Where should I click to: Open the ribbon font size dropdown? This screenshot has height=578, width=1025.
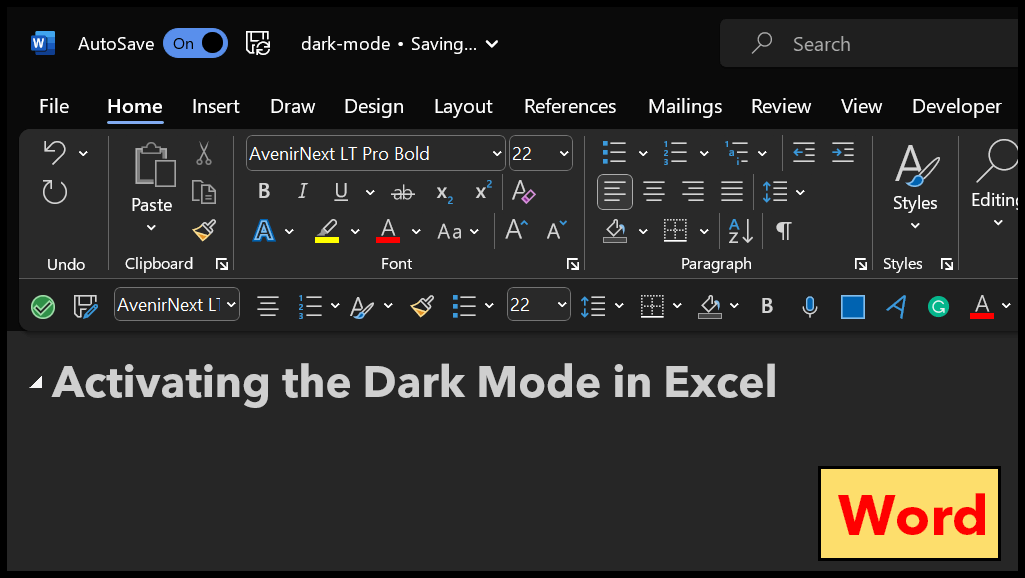coord(563,154)
